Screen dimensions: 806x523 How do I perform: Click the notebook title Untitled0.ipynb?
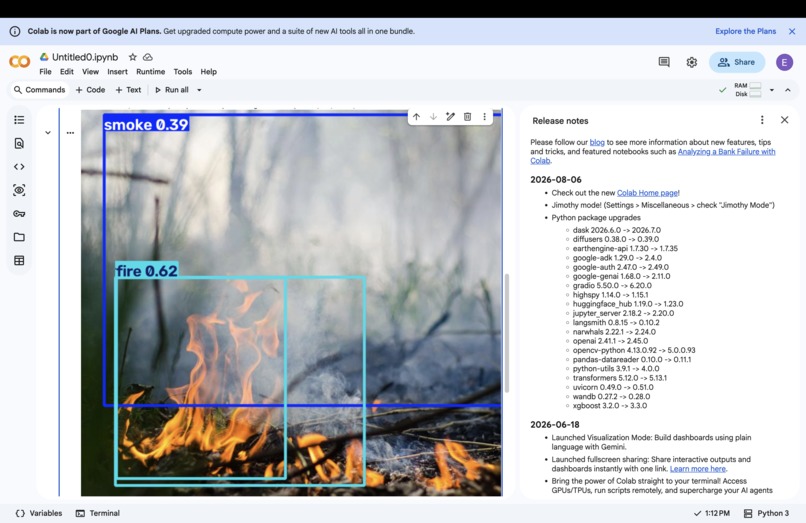coord(85,57)
